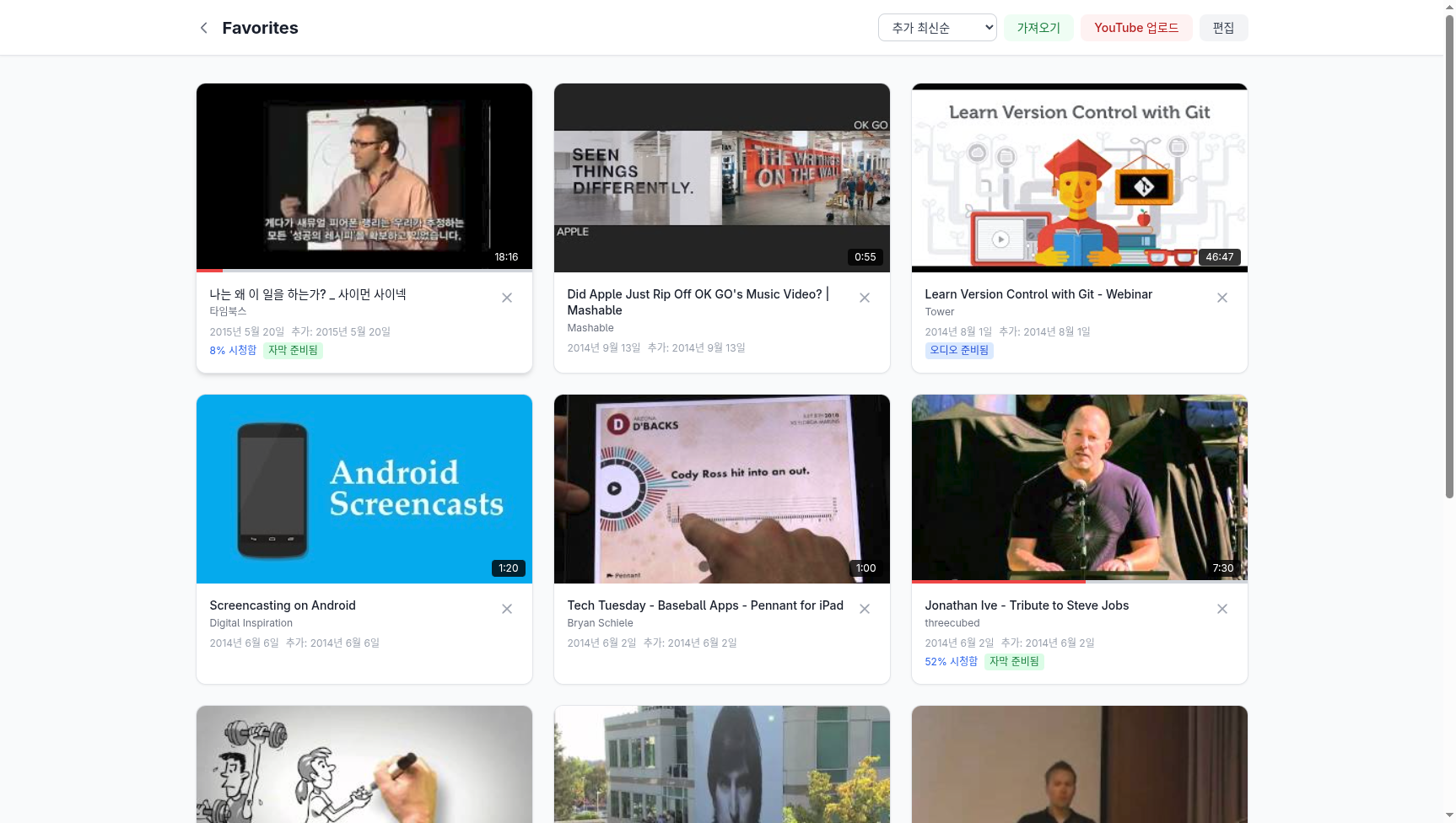Click the YouTube upload button
The image size is (1456, 823).
click(x=1136, y=28)
